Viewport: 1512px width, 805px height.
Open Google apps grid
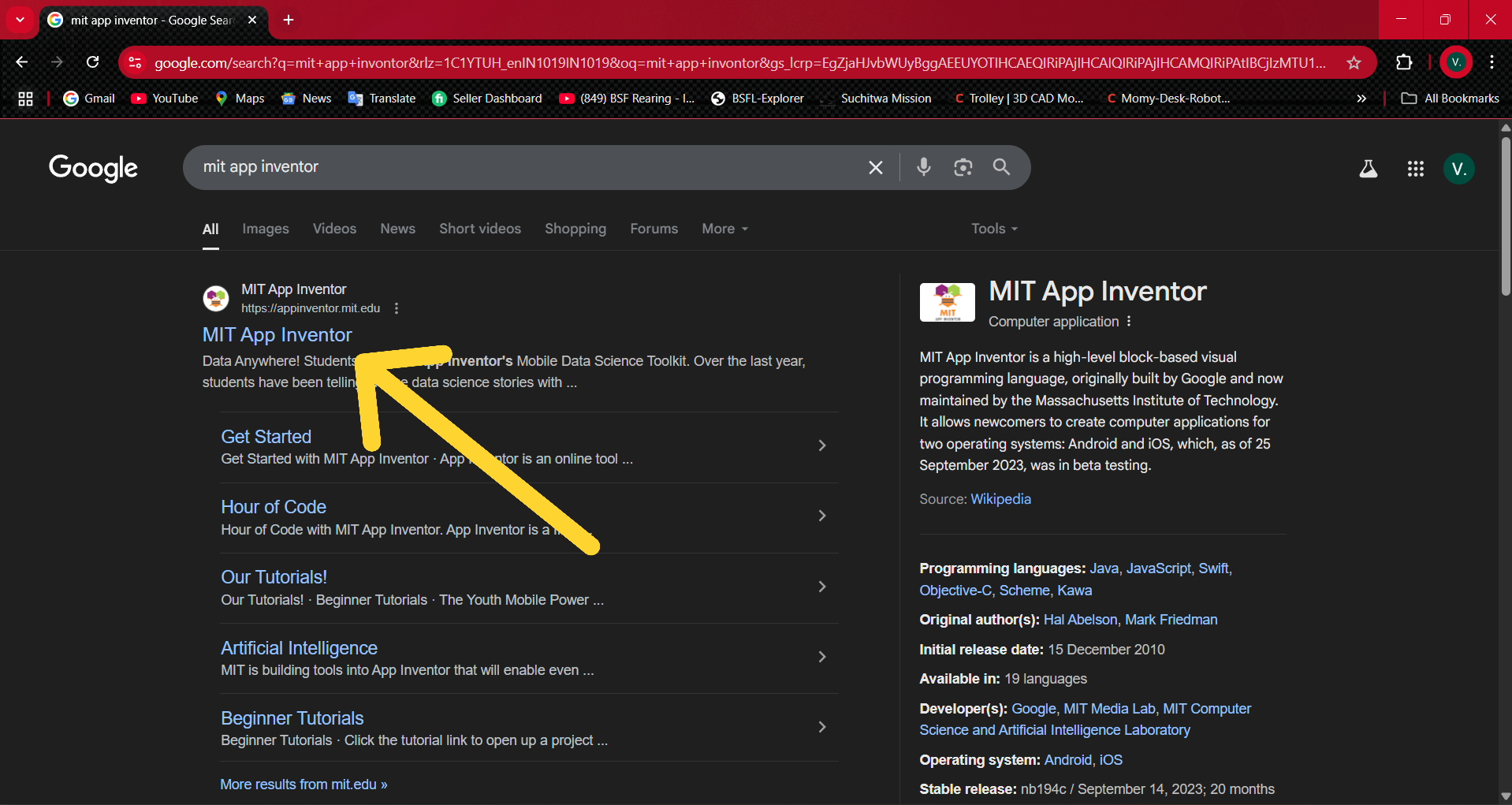tap(1415, 169)
